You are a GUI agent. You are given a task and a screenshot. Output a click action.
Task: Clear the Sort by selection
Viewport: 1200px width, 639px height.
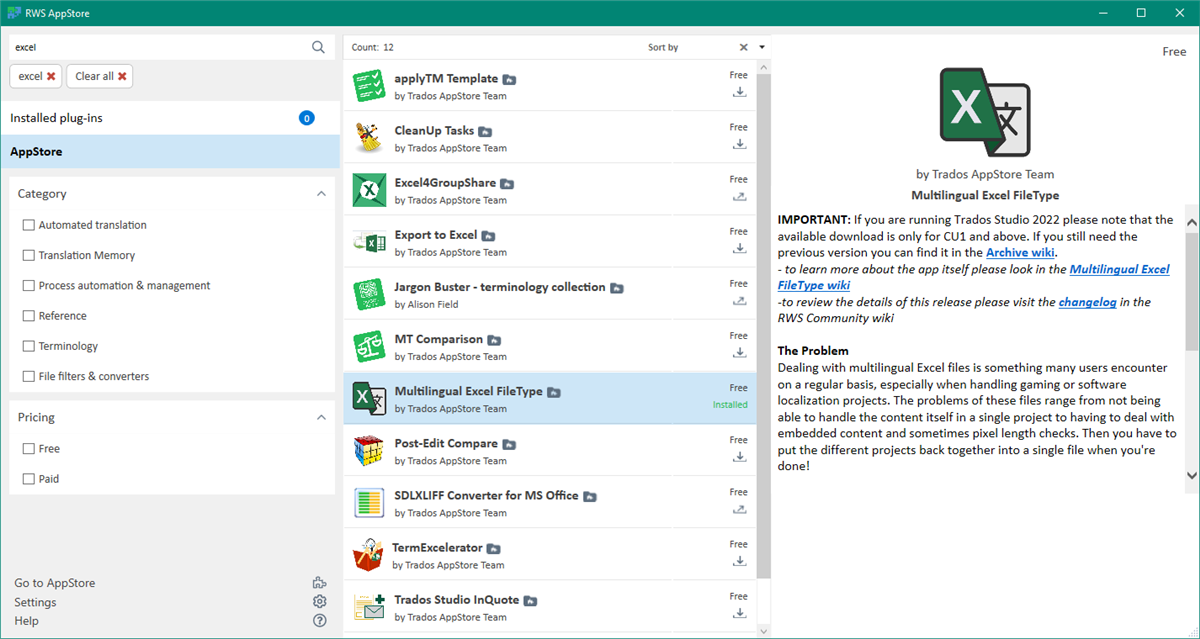743,47
